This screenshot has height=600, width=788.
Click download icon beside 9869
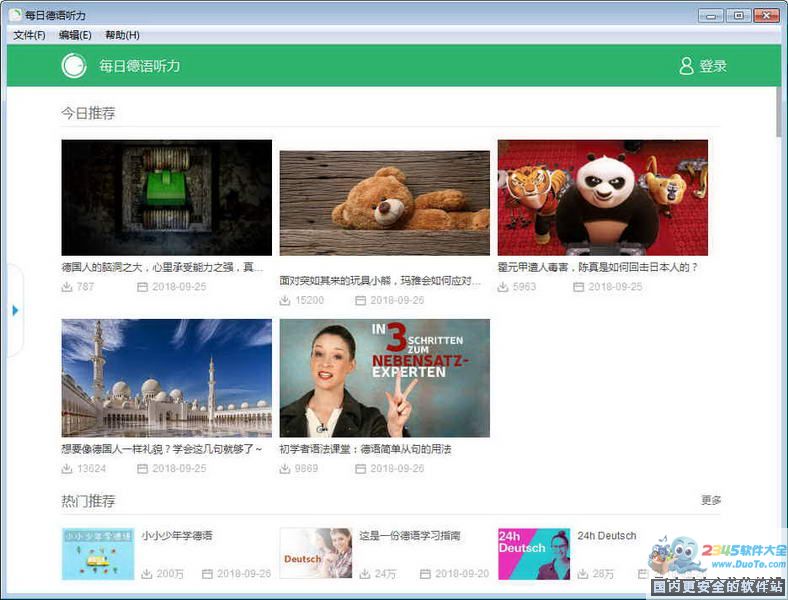285,469
